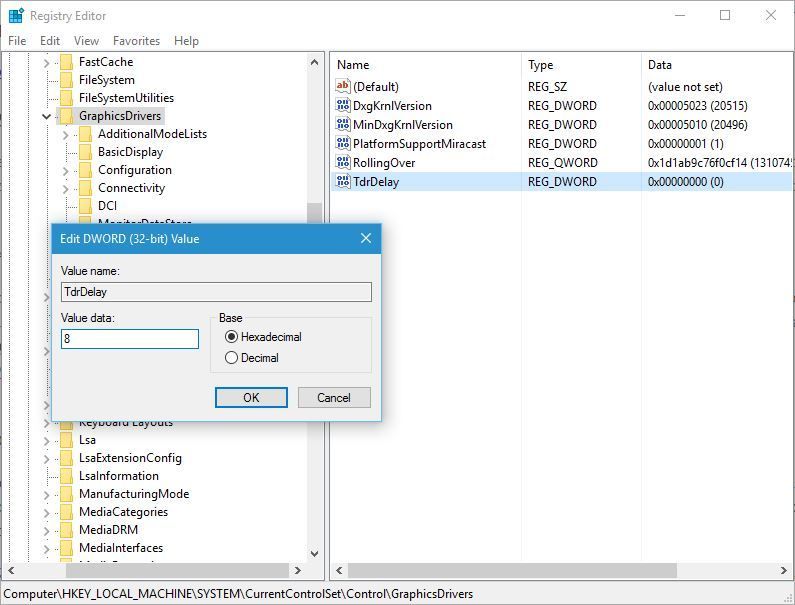Expand the Configuration tree node
795x605 pixels.
tap(65, 171)
